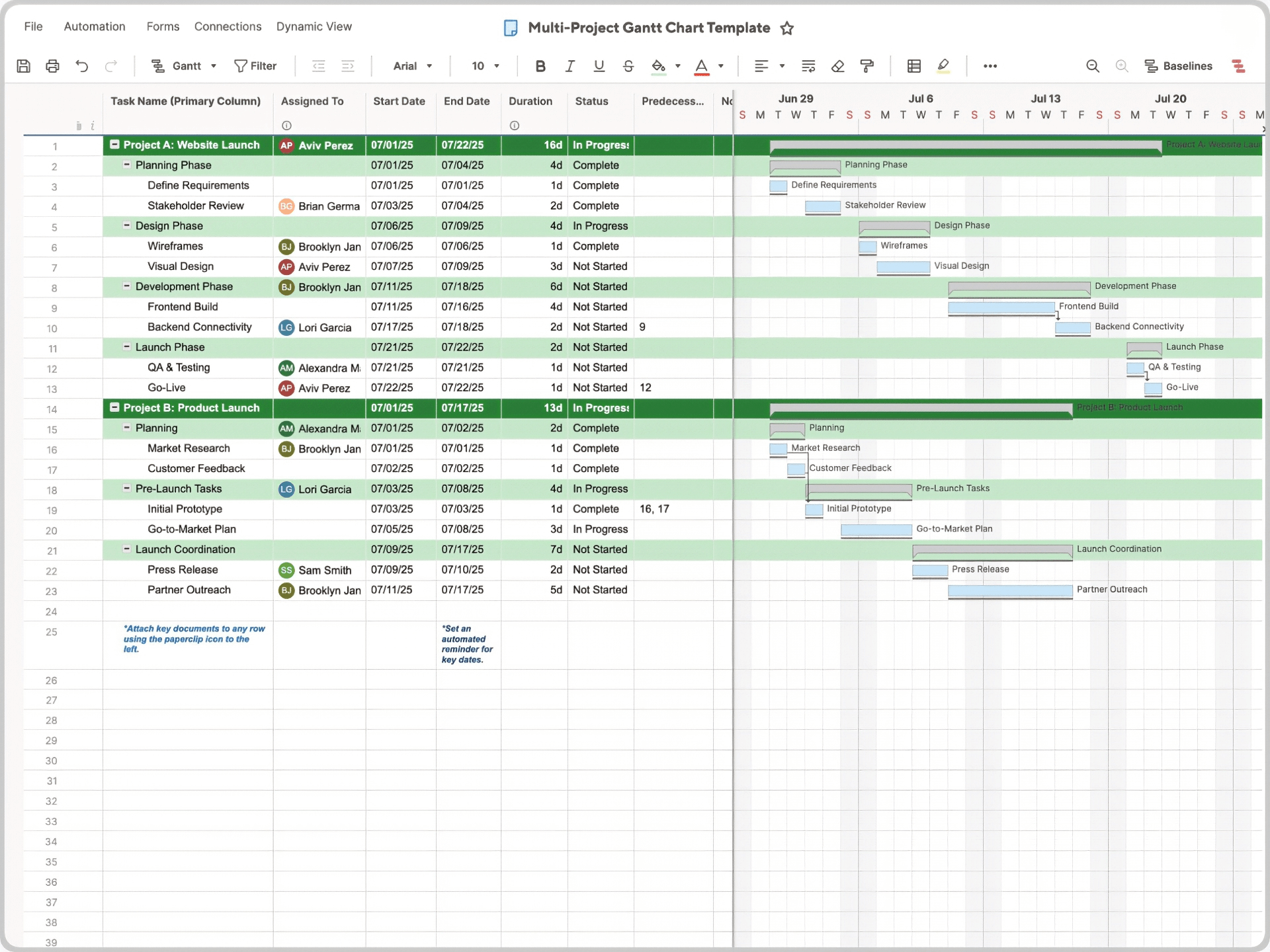The height and width of the screenshot is (952, 1270).
Task: Apply the Filter tool
Action: (257, 66)
